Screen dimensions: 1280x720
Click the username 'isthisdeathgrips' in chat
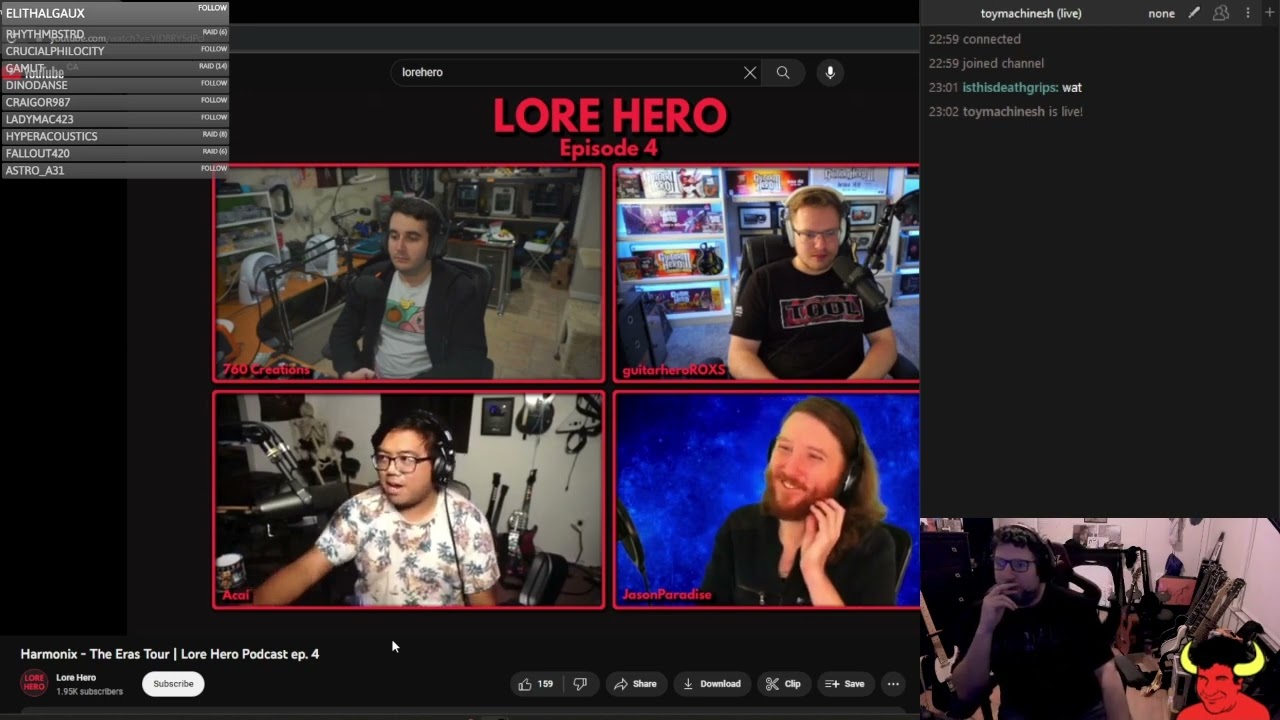pos(1008,87)
